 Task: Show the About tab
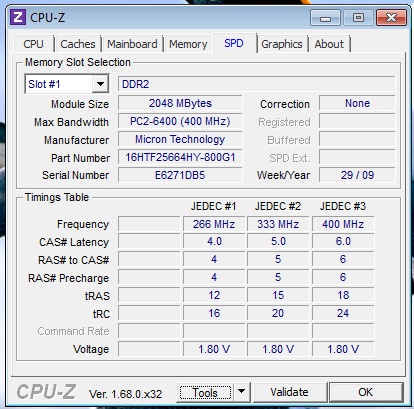(x=329, y=44)
